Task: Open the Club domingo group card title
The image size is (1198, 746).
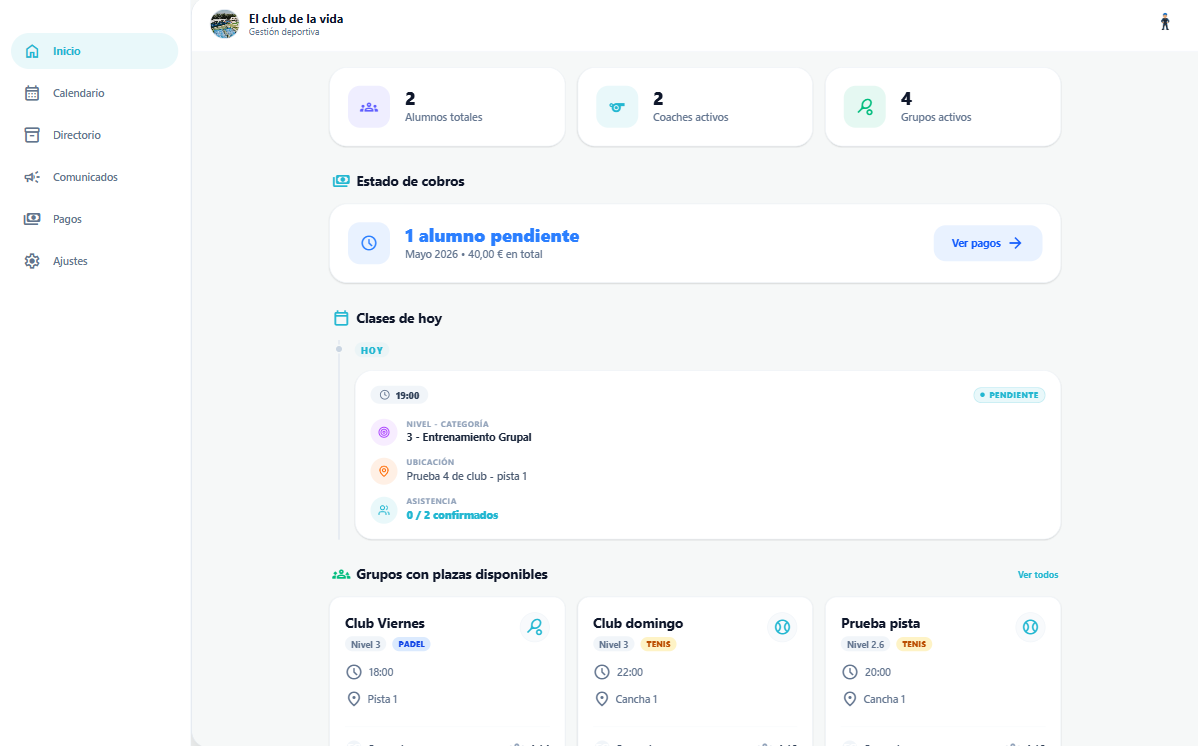Action: 638,623
